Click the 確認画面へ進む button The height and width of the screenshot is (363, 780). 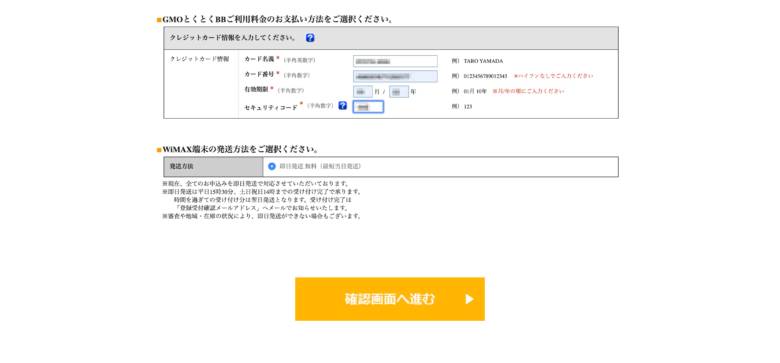click(x=390, y=299)
